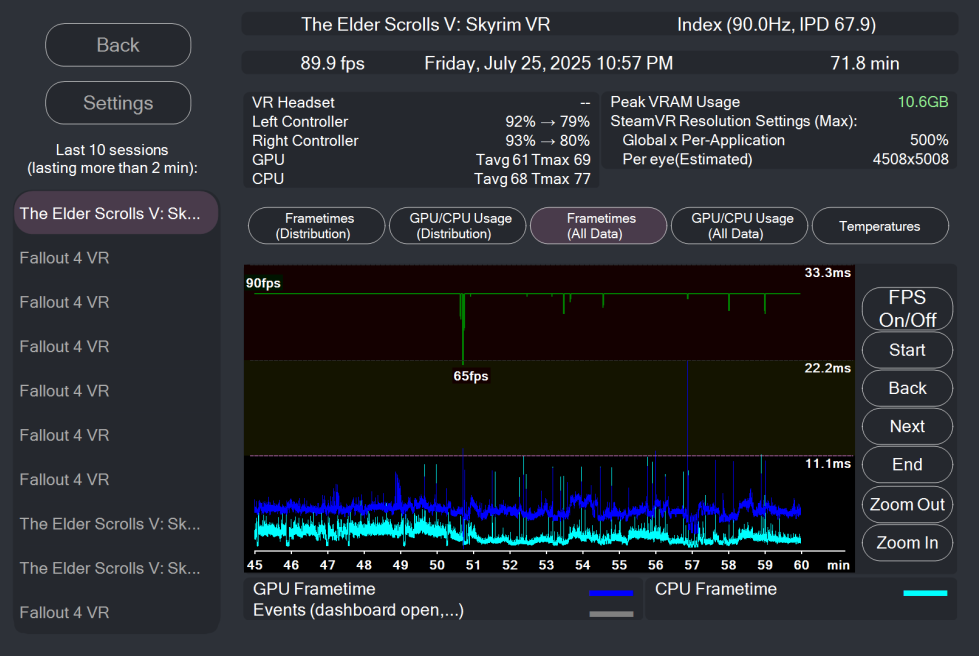
Task: Click the 65fps dip label on graph
Action: 470,376
